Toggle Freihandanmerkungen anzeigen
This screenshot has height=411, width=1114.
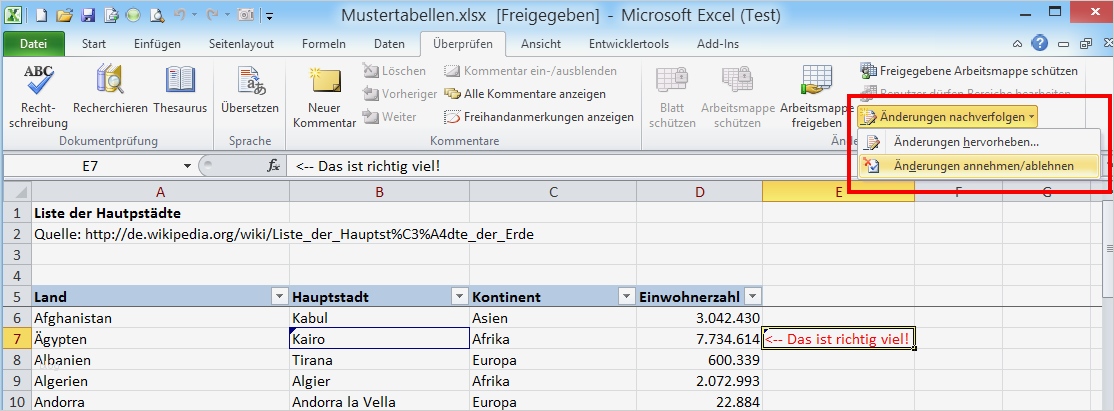point(539,117)
